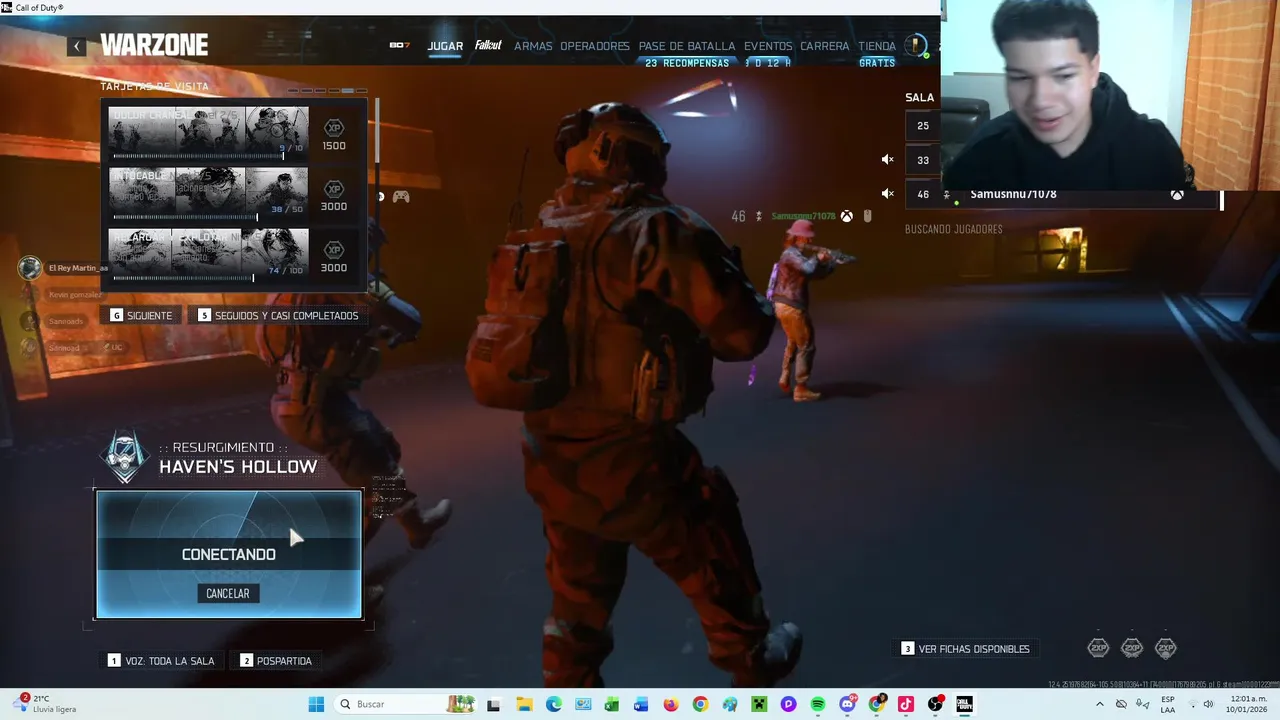Open the clock showing 12:01 a.m.
Screen dimensions: 1280x720
tap(1246, 704)
